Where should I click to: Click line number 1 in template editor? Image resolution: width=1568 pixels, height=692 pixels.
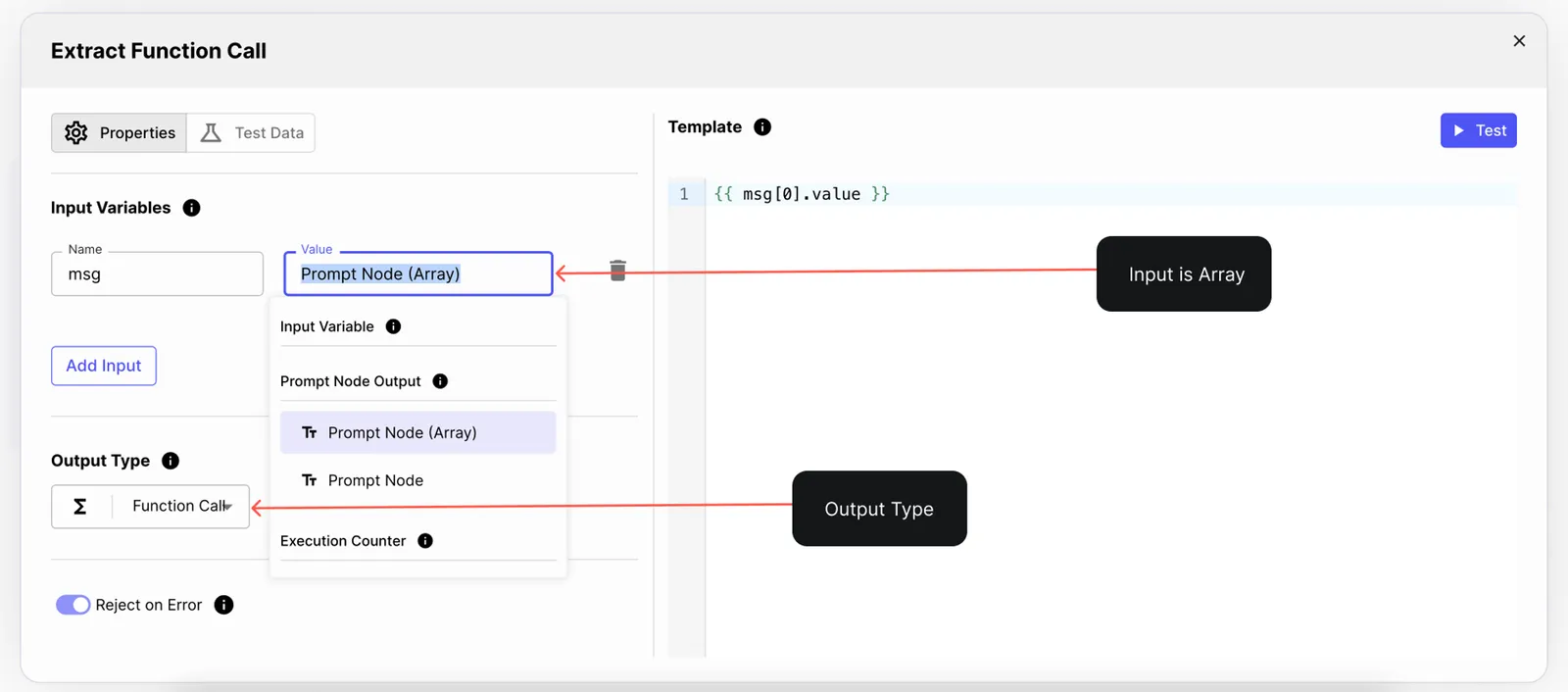684,194
